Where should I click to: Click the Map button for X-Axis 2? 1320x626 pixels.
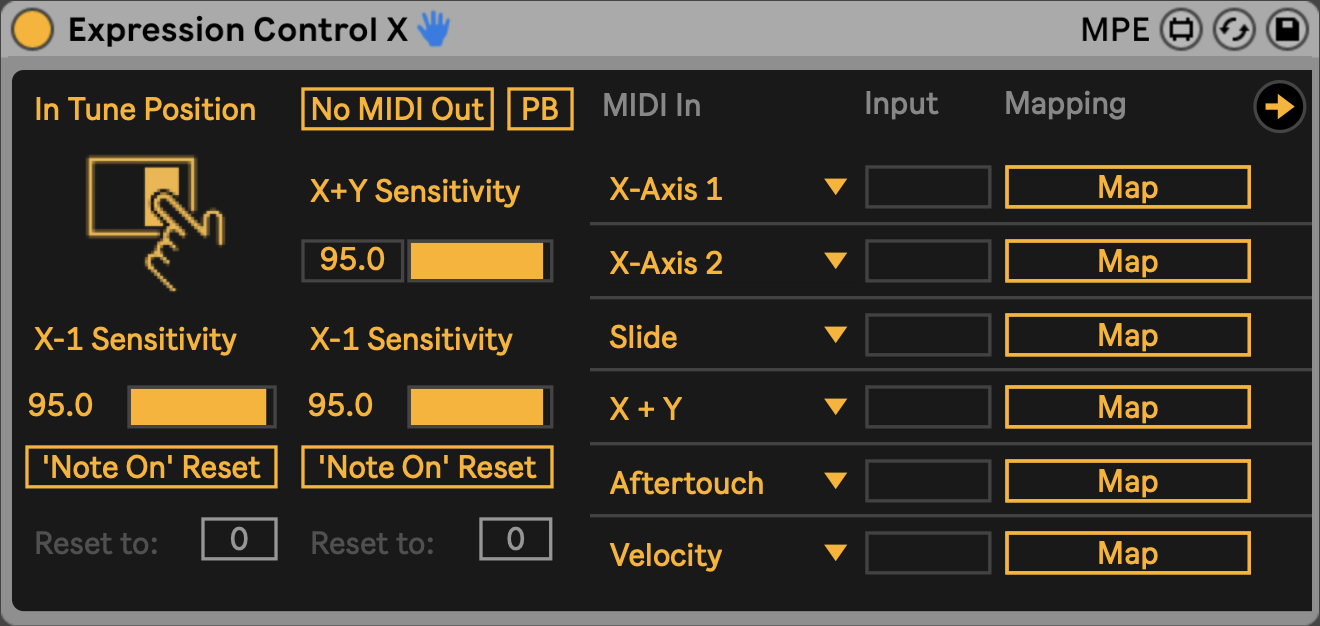point(1127,262)
